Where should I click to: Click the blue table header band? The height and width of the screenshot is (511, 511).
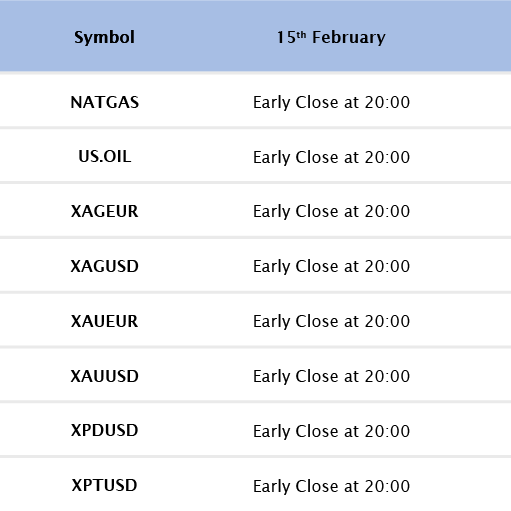click(x=255, y=36)
